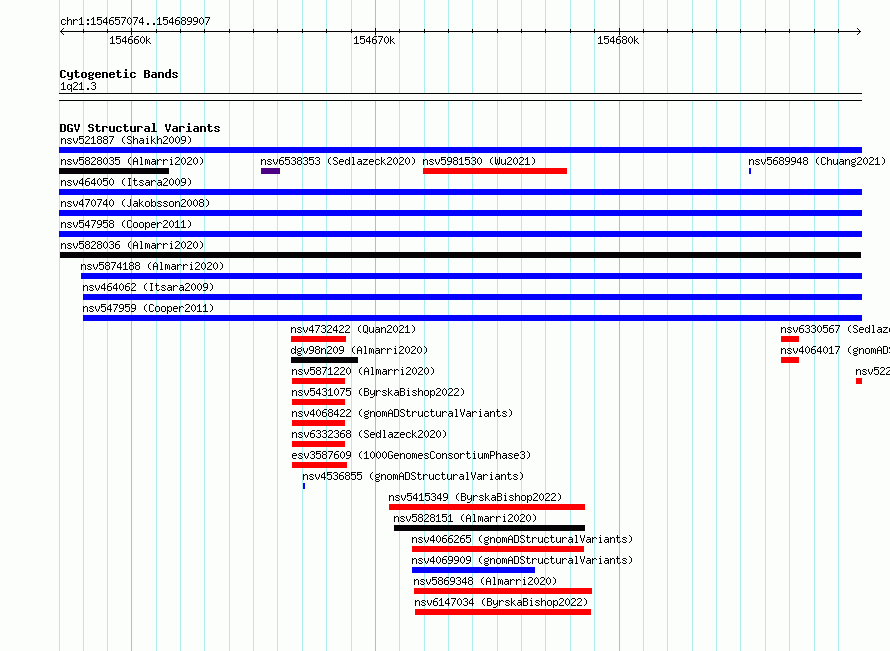Open nsv5828151 (Almarri2020) variant

click(x=465, y=518)
